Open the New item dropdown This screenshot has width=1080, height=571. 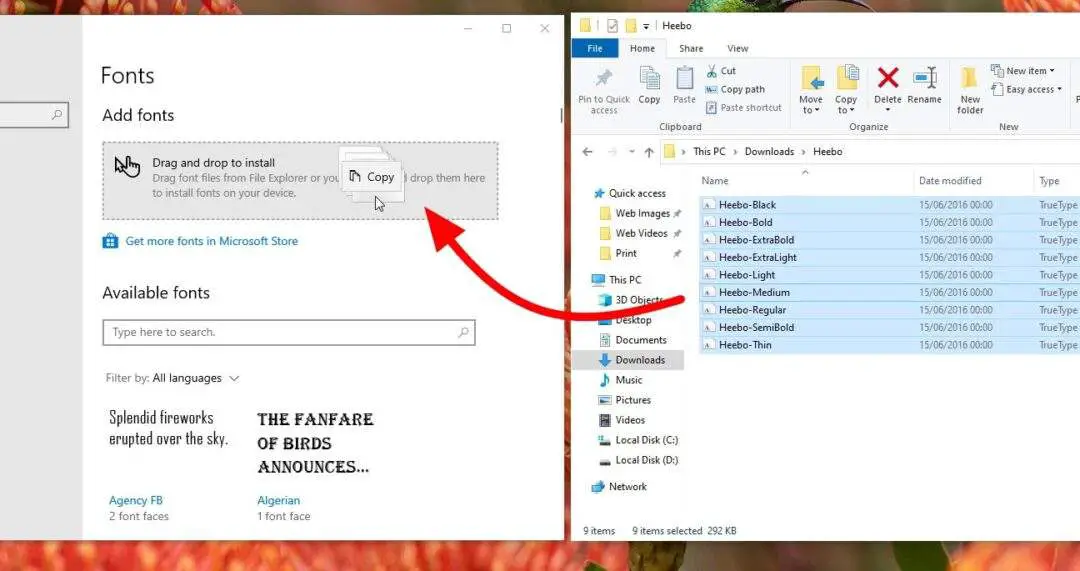tap(1023, 71)
